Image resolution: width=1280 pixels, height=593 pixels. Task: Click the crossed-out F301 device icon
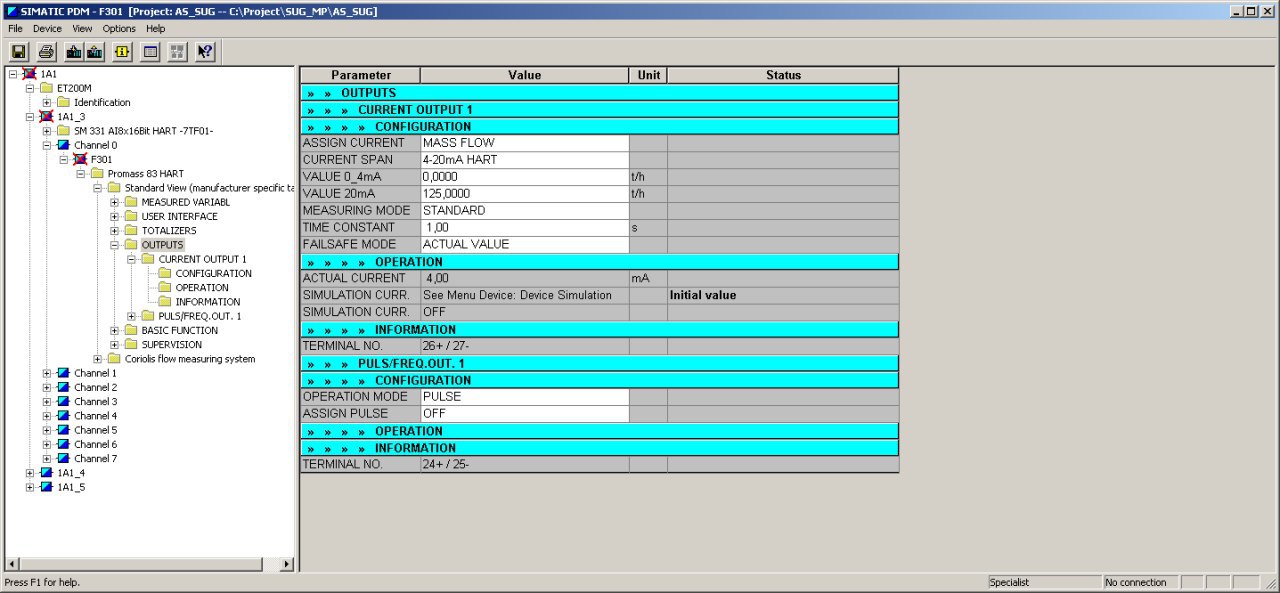(x=80, y=159)
